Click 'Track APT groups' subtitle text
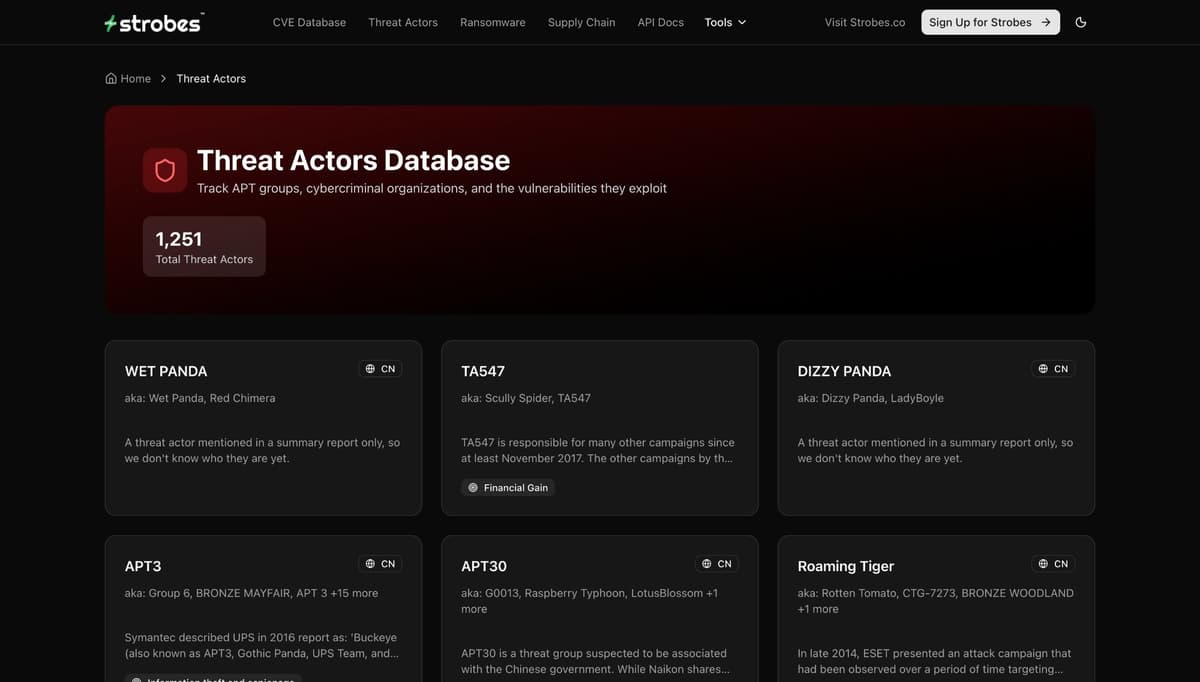1200x682 pixels. (432, 188)
